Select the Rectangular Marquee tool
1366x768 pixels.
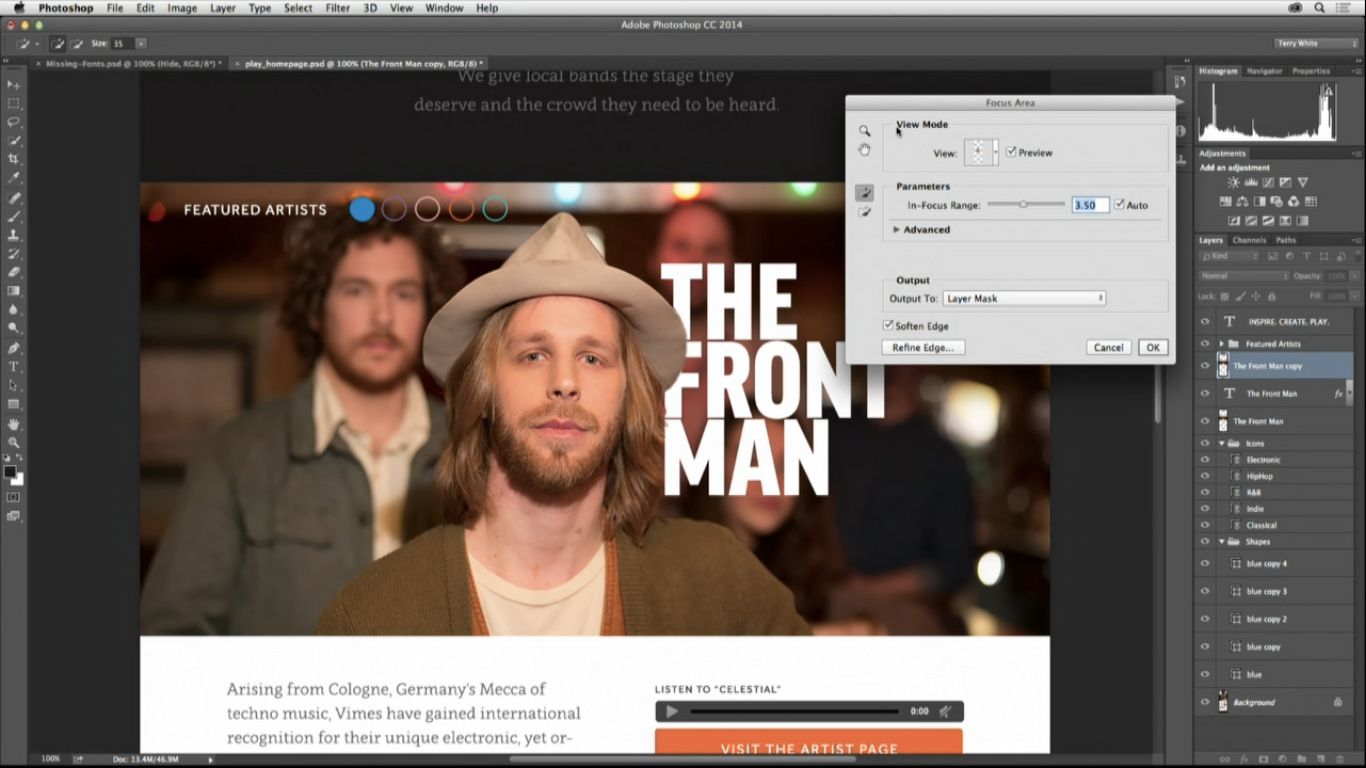coord(14,103)
